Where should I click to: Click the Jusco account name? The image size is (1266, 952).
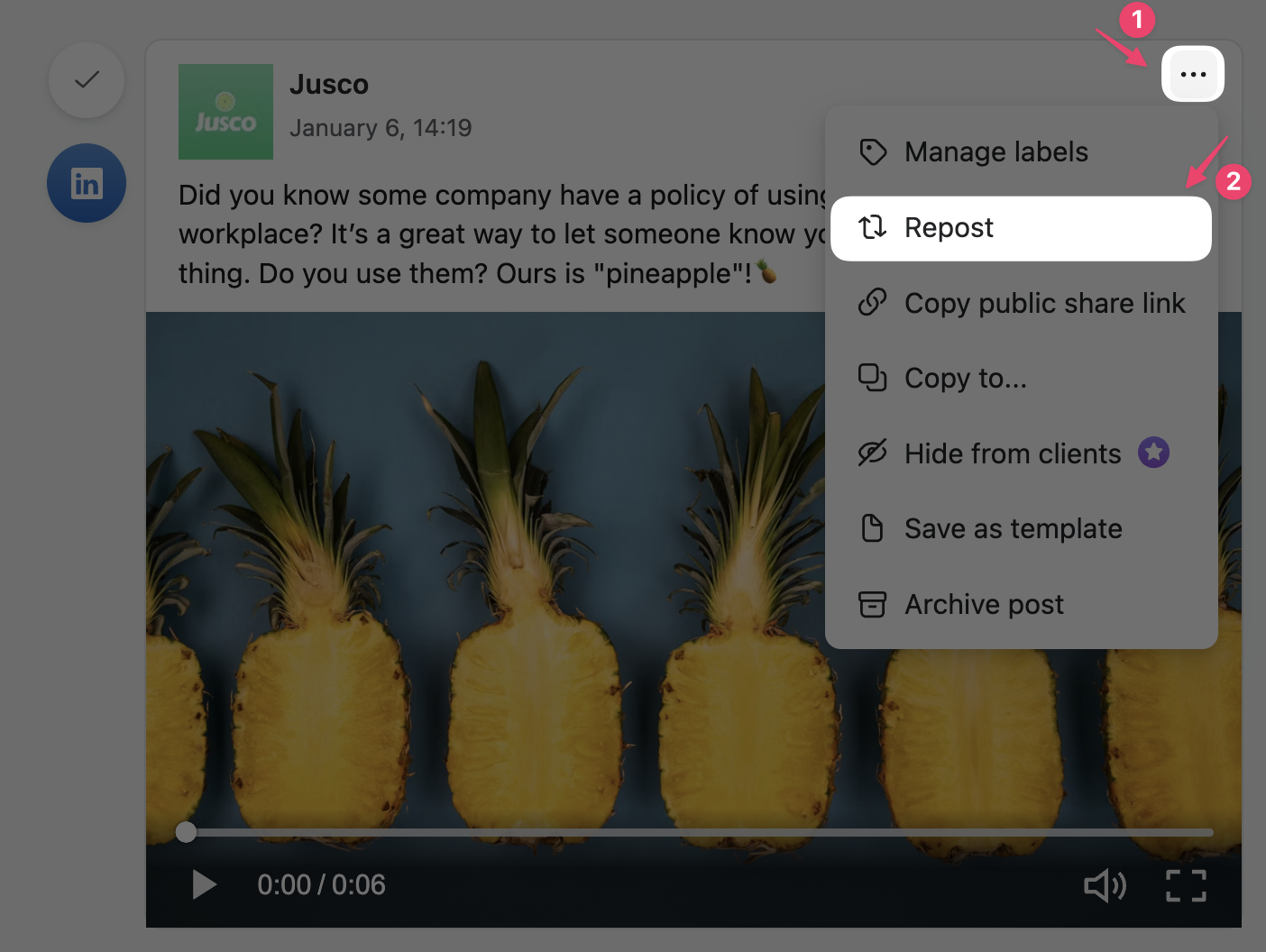(329, 85)
